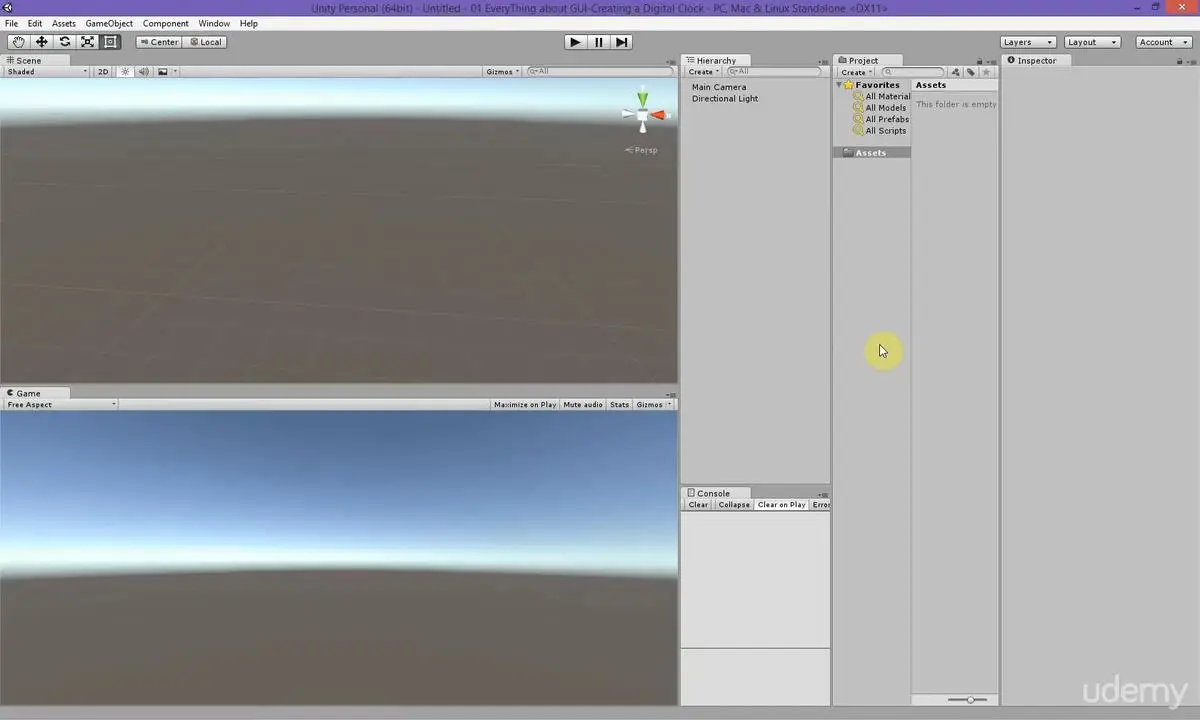Click the scene orientation gizmo
The height and width of the screenshot is (720, 1200).
pos(642,114)
